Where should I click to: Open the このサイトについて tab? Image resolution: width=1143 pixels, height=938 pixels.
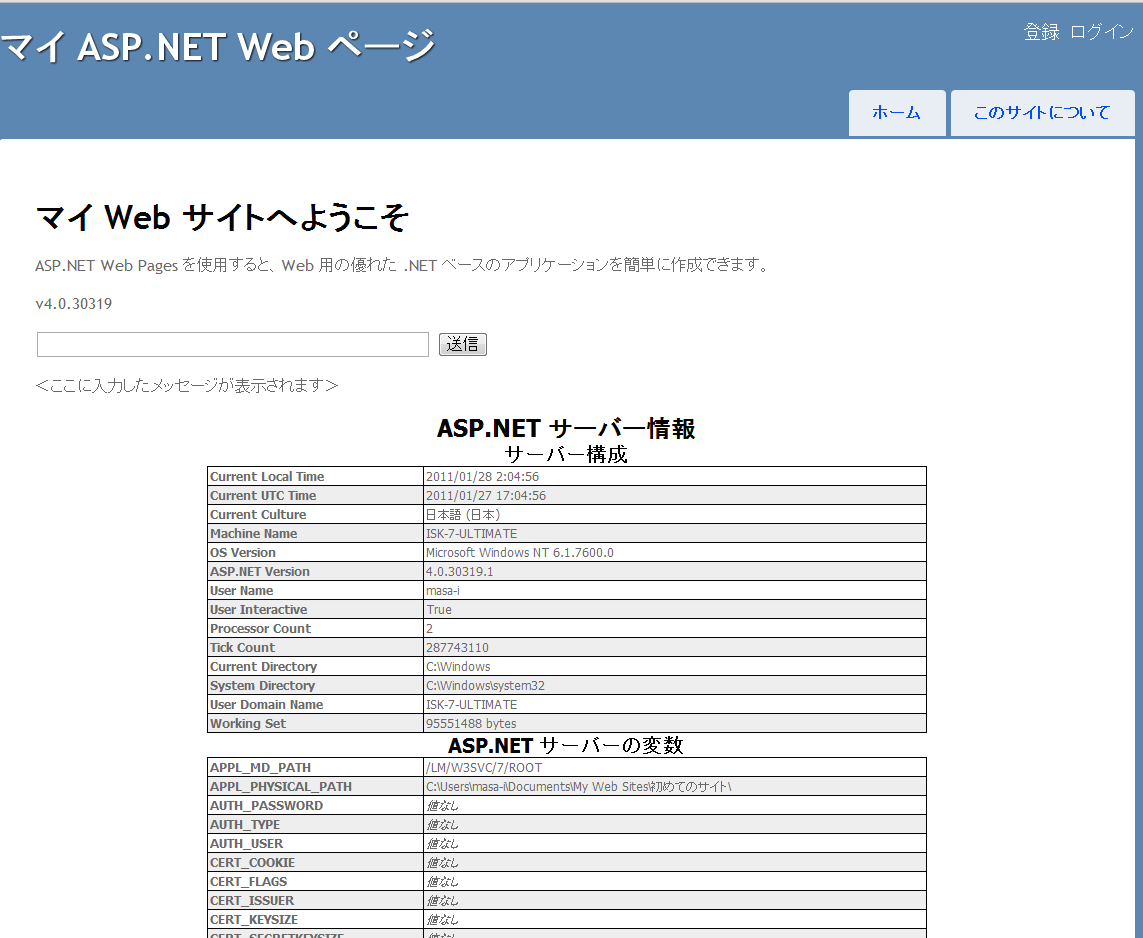pos(1042,113)
